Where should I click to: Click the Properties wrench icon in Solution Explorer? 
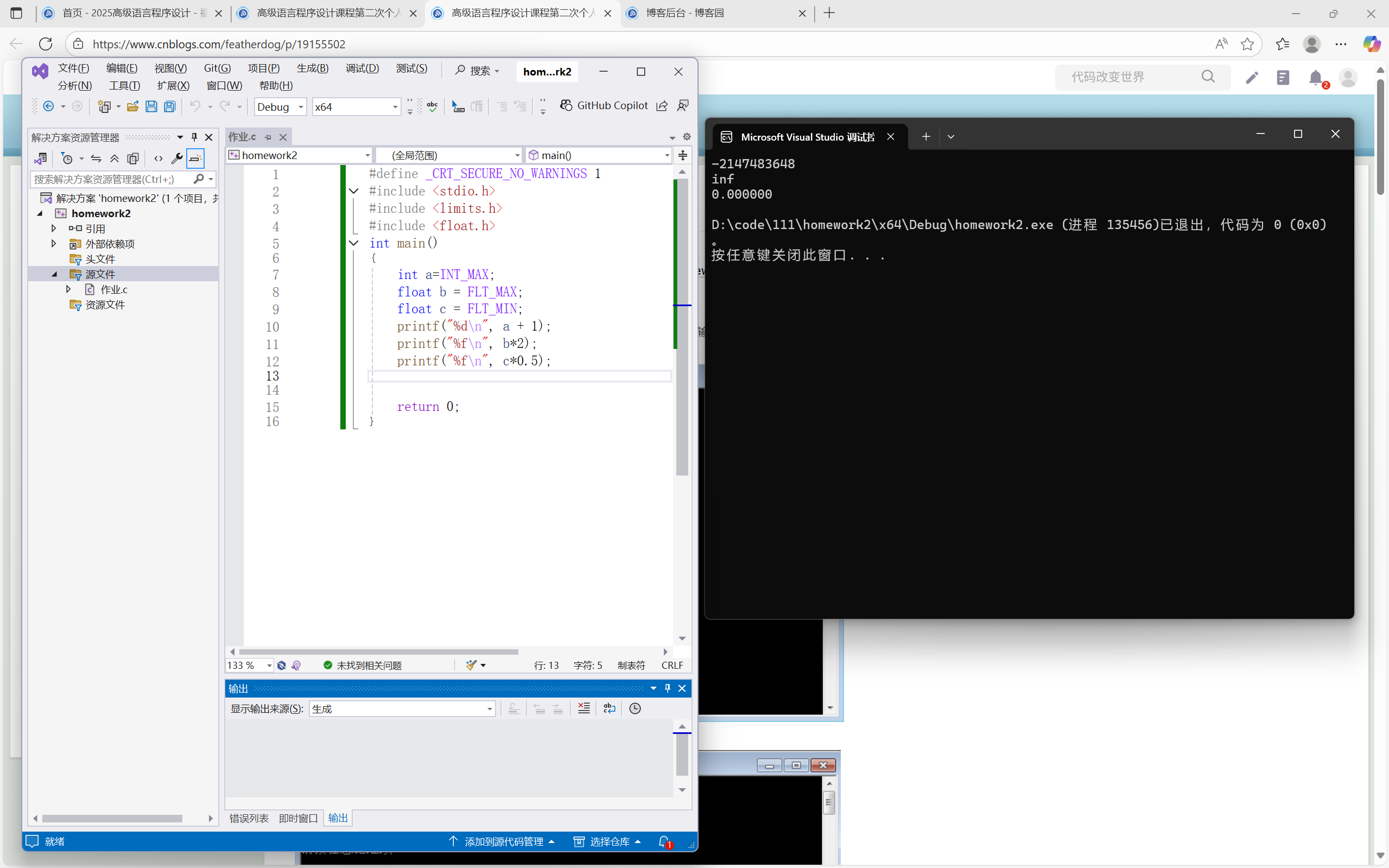tap(177, 159)
